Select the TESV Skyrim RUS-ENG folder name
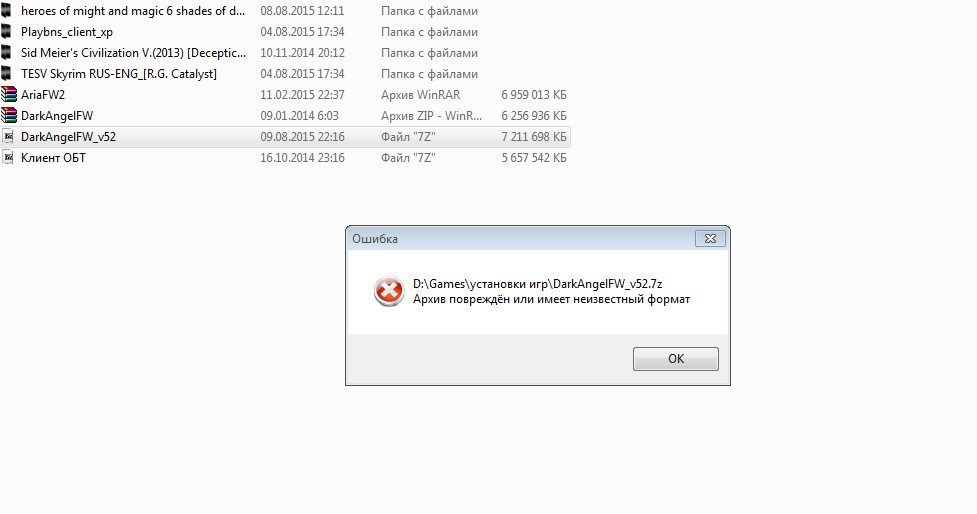The height and width of the screenshot is (514, 977). [119, 74]
